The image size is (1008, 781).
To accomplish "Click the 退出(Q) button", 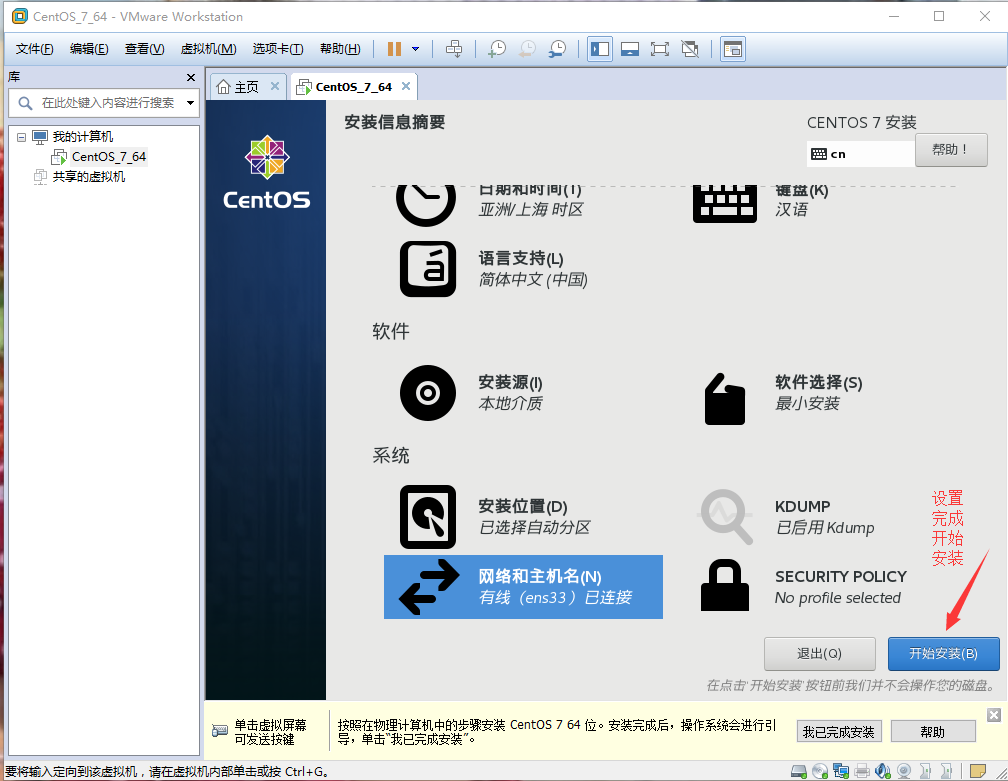I will click(x=820, y=654).
